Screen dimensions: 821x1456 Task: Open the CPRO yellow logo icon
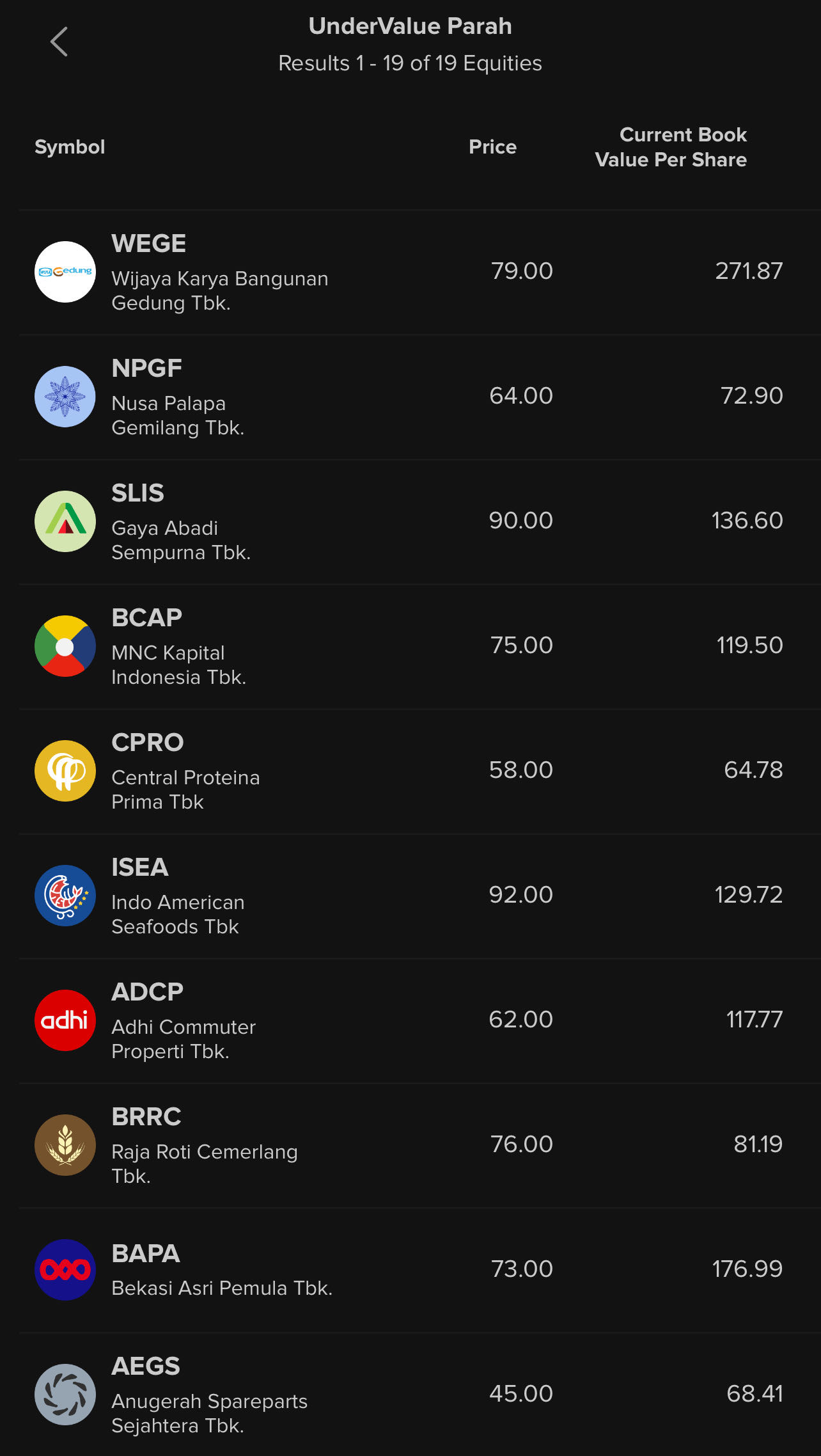(x=65, y=771)
